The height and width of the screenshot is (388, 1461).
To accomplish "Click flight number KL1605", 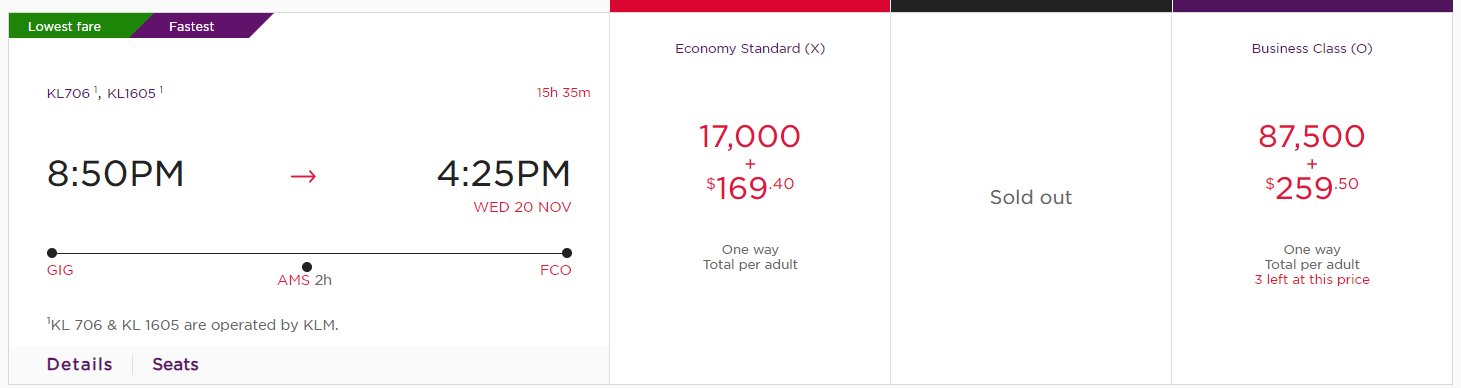I will 132,94.
